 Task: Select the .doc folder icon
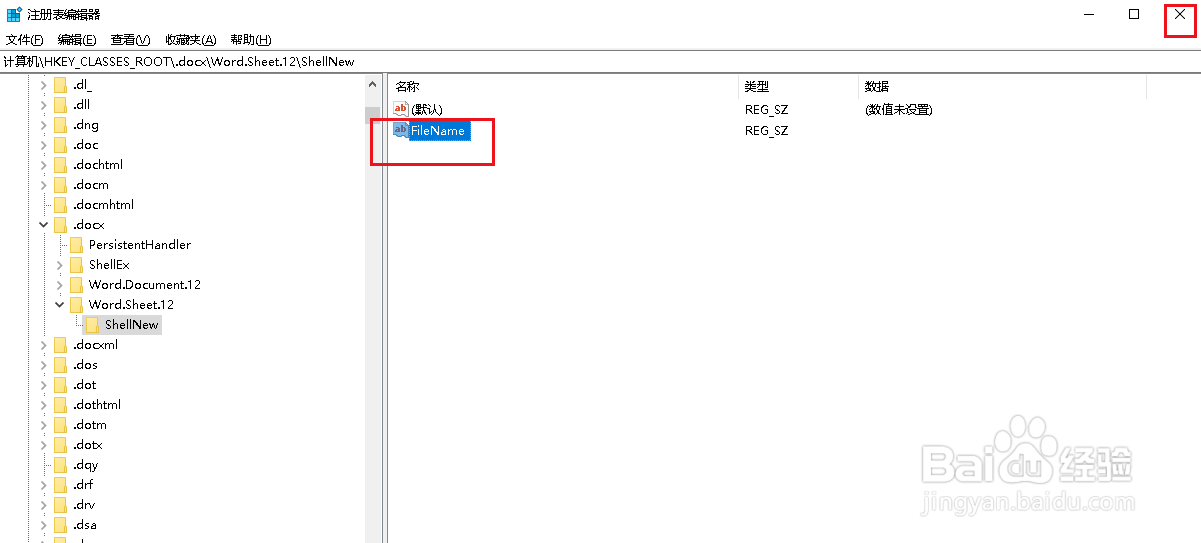[x=60, y=145]
